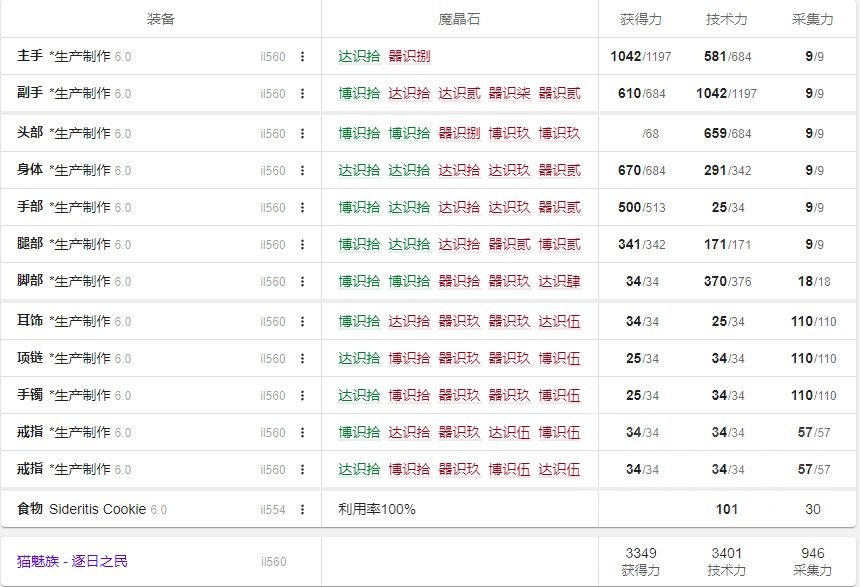Viewport: 860px width, 587px height.
Task: Click the 装备 column header
Action: [x=160, y=18]
